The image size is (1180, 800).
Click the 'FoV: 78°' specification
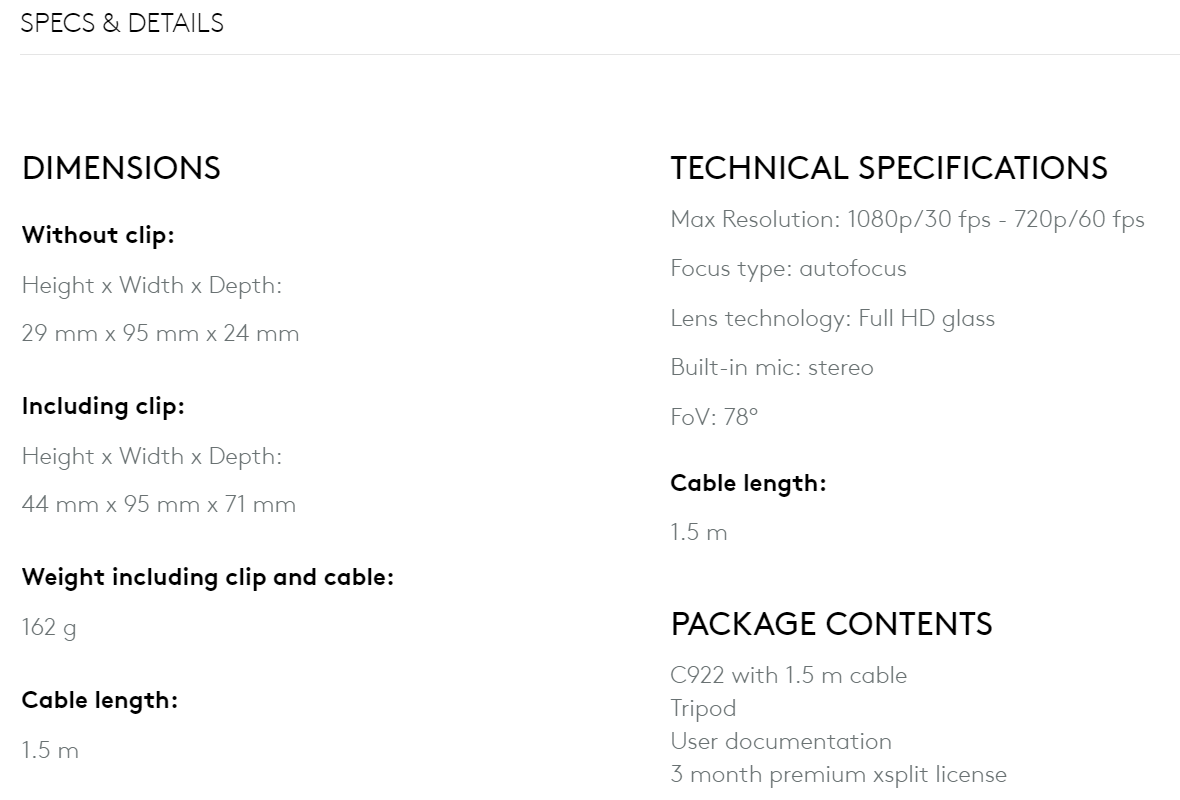(714, 417)
